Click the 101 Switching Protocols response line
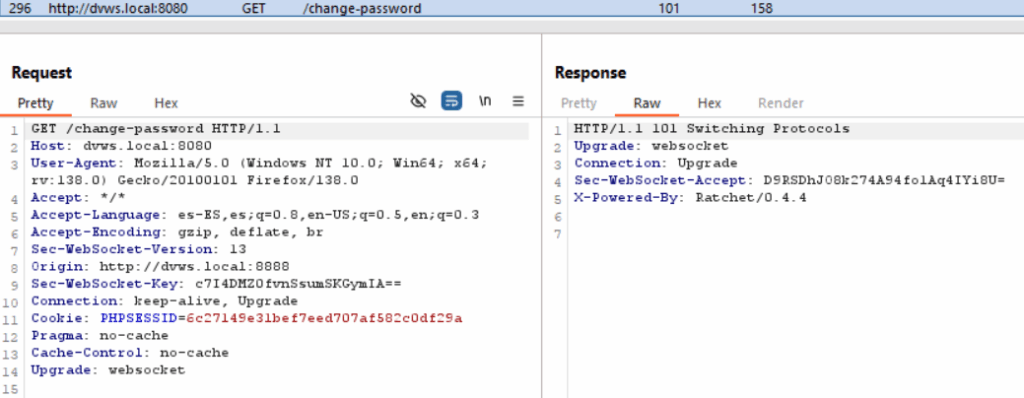 (712, 129)
